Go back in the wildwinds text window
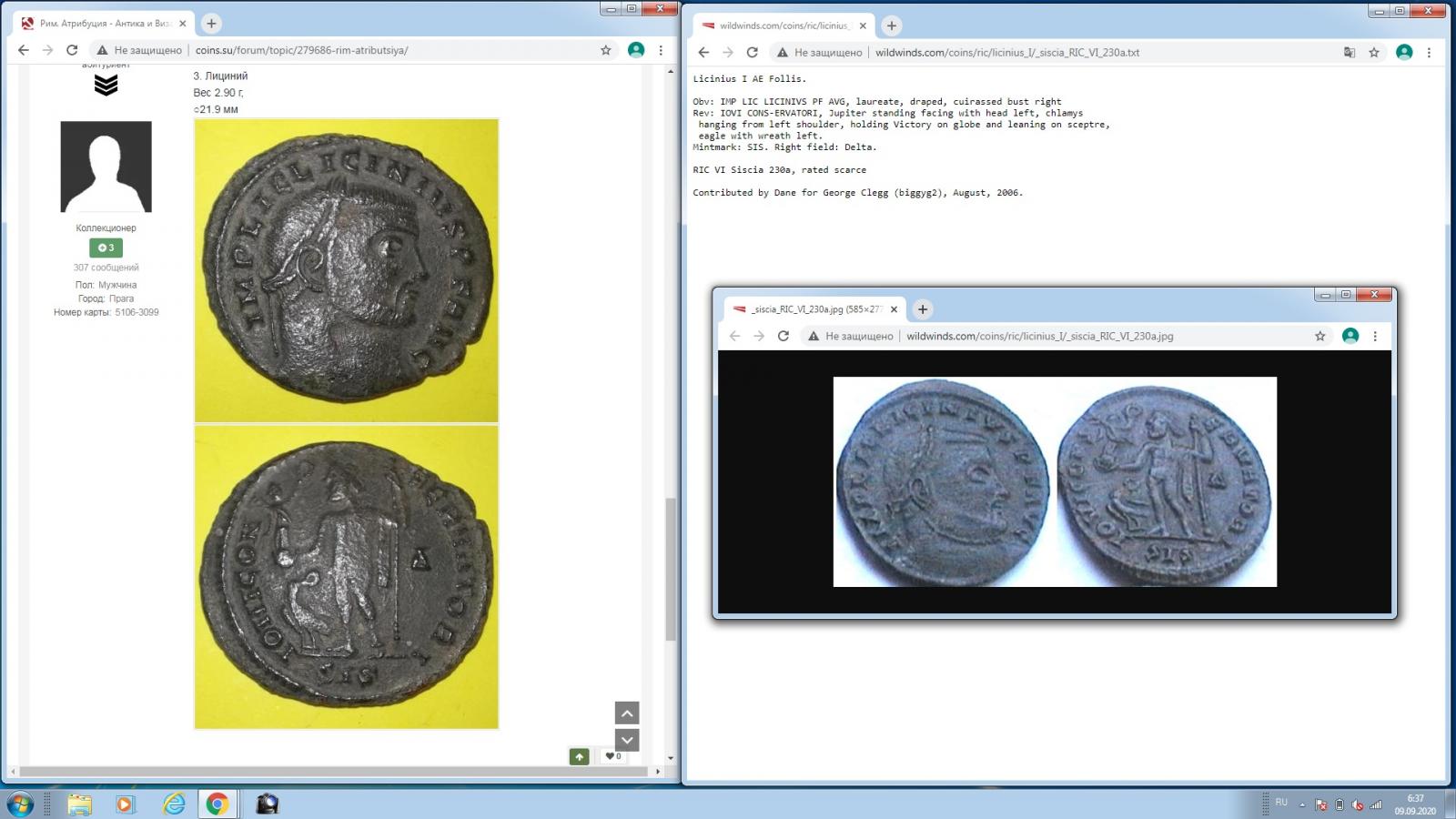The height and width of the screenshot is (819, 1456). point(703,52)
